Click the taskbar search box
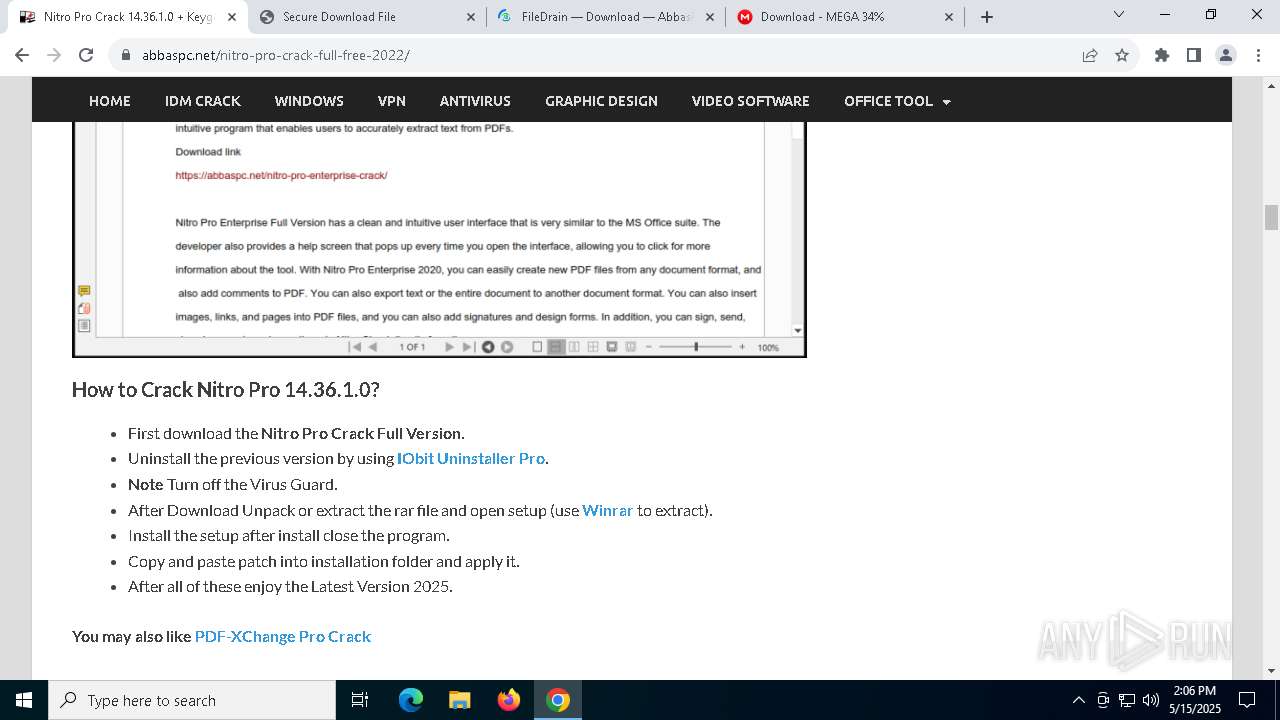The height and width of the screenshot is (720, 1280). 192,700
